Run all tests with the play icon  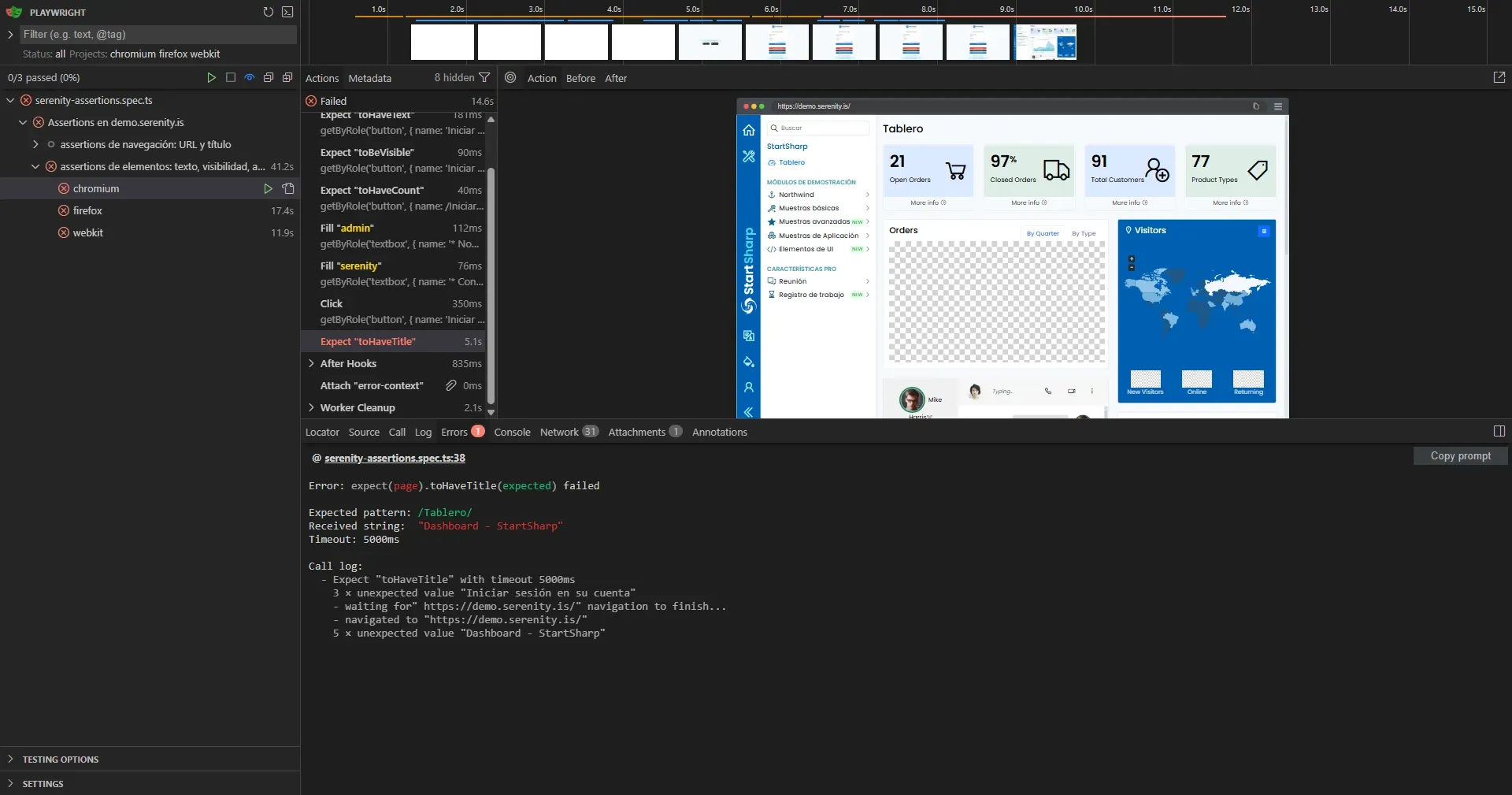tap(211, 78)
